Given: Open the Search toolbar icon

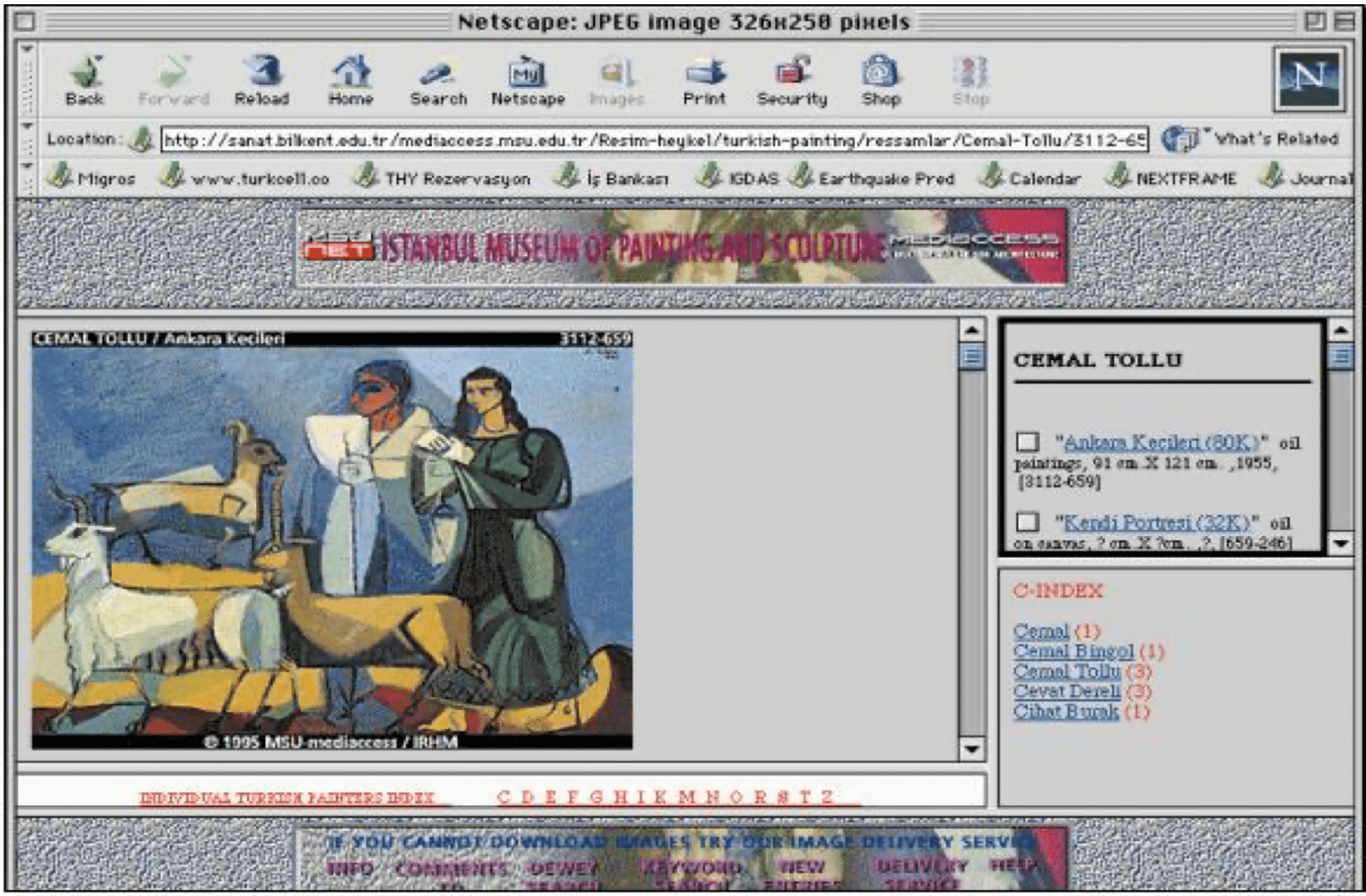Looking at the screenshot, I should pos(439,80).
